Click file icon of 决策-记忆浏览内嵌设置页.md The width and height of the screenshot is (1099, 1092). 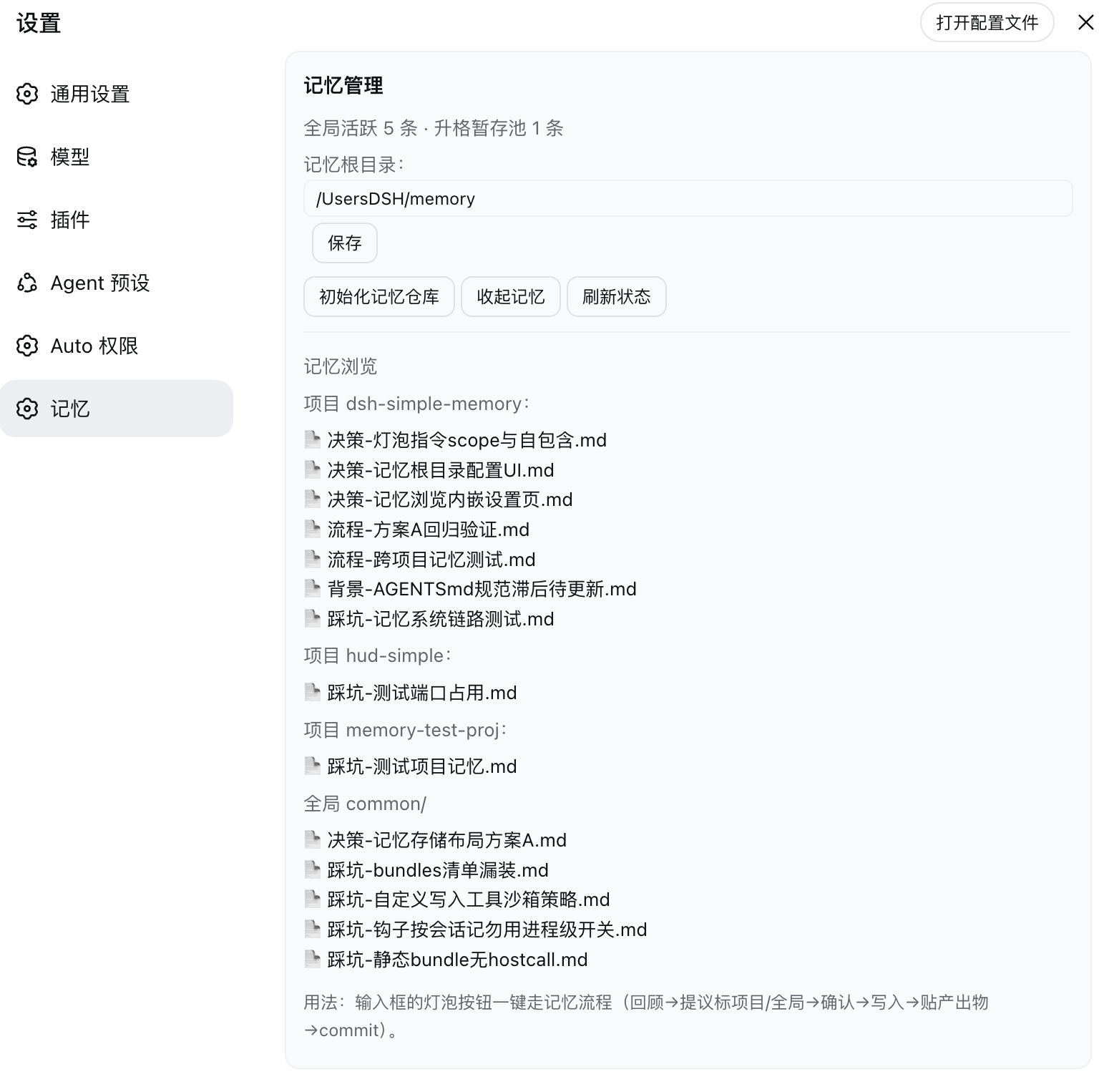pos(312,499)
